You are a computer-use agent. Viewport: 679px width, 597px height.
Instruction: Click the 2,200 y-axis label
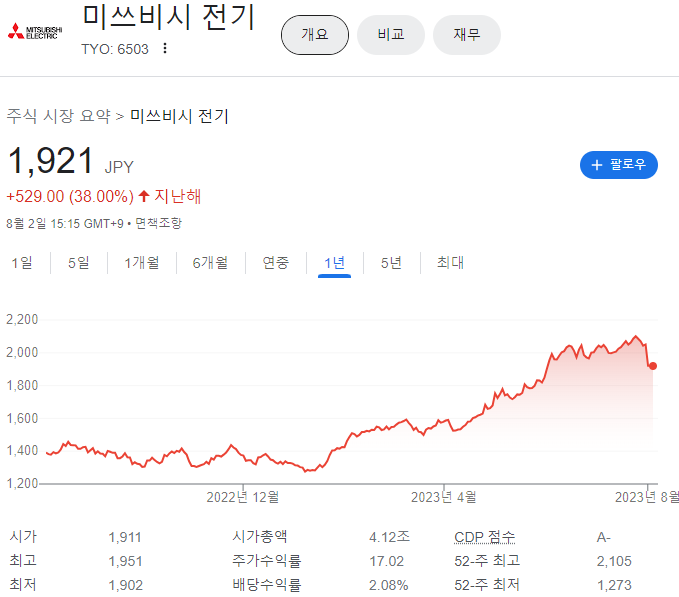(x=22, y=319)
